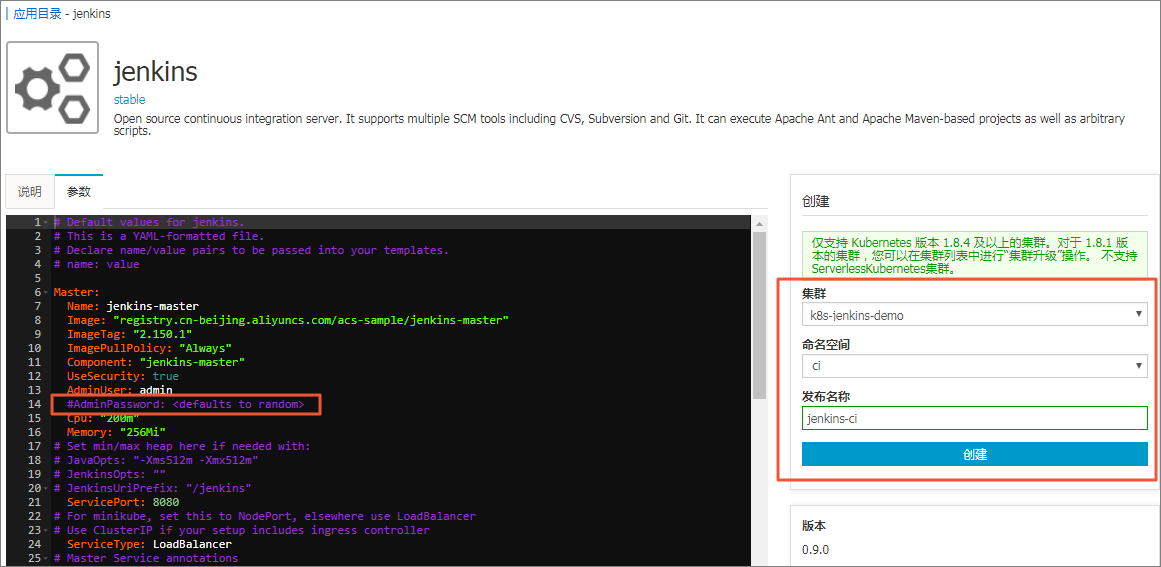Viewport: 1161px width, 567px height.
Task: Click the stable repository link
Action: pyautogui.click(x=130, y=99)
